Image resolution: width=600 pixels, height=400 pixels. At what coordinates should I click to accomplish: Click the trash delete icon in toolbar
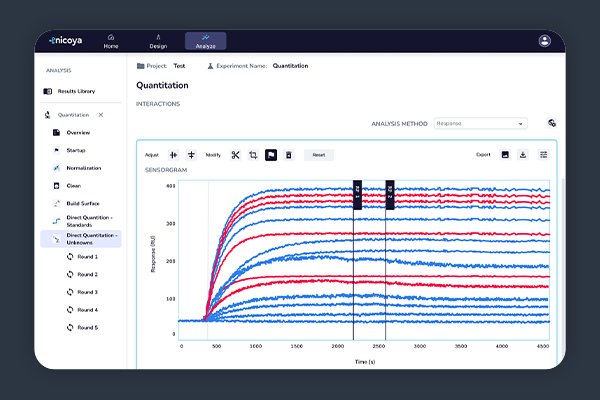(288, 155)
